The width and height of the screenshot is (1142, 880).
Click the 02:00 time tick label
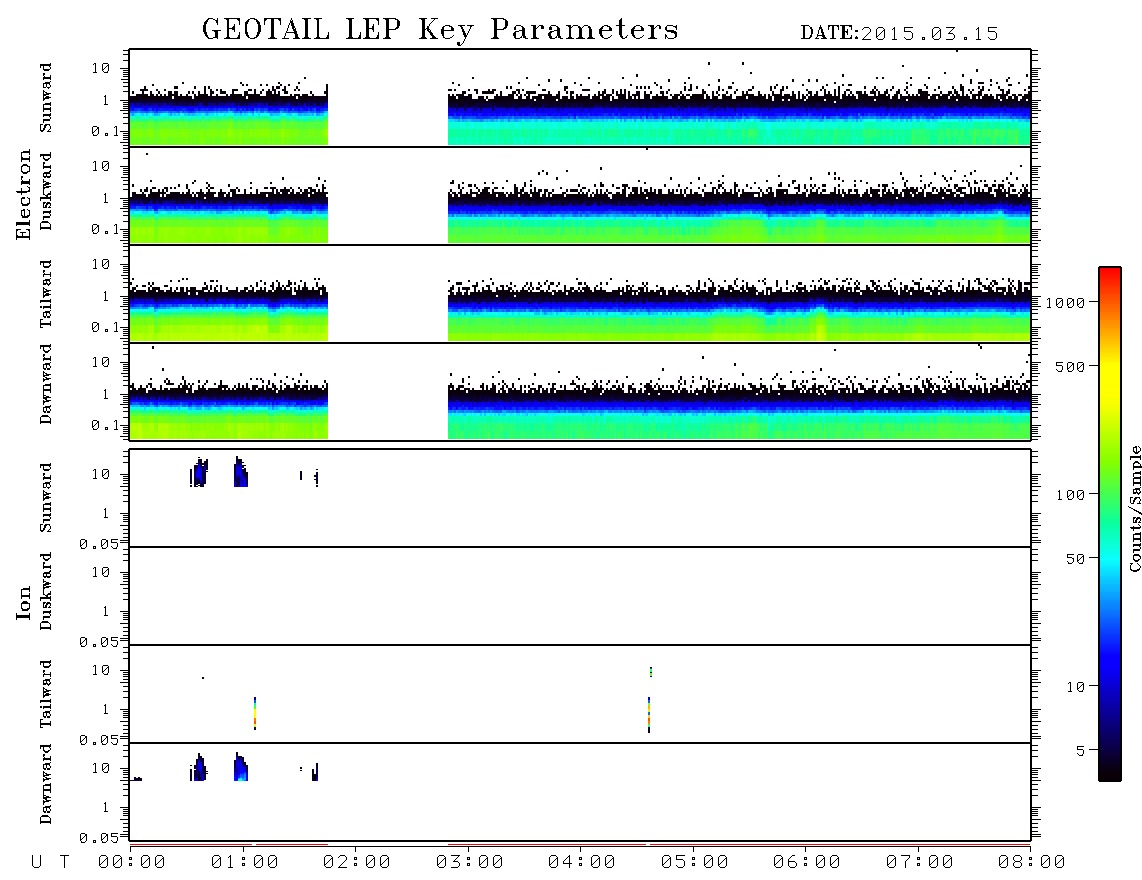[x=357, y=863]
